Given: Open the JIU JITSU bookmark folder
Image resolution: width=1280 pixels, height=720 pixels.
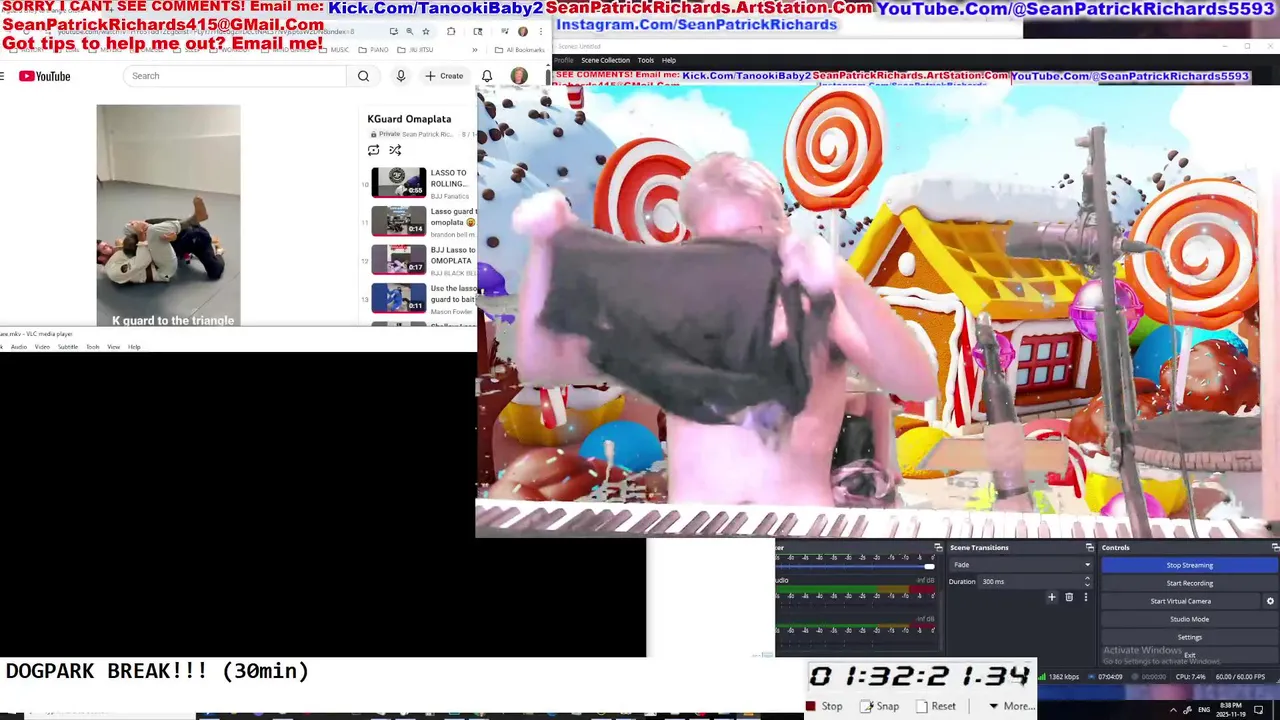Looking at the screenshot, I should point(416,49).
